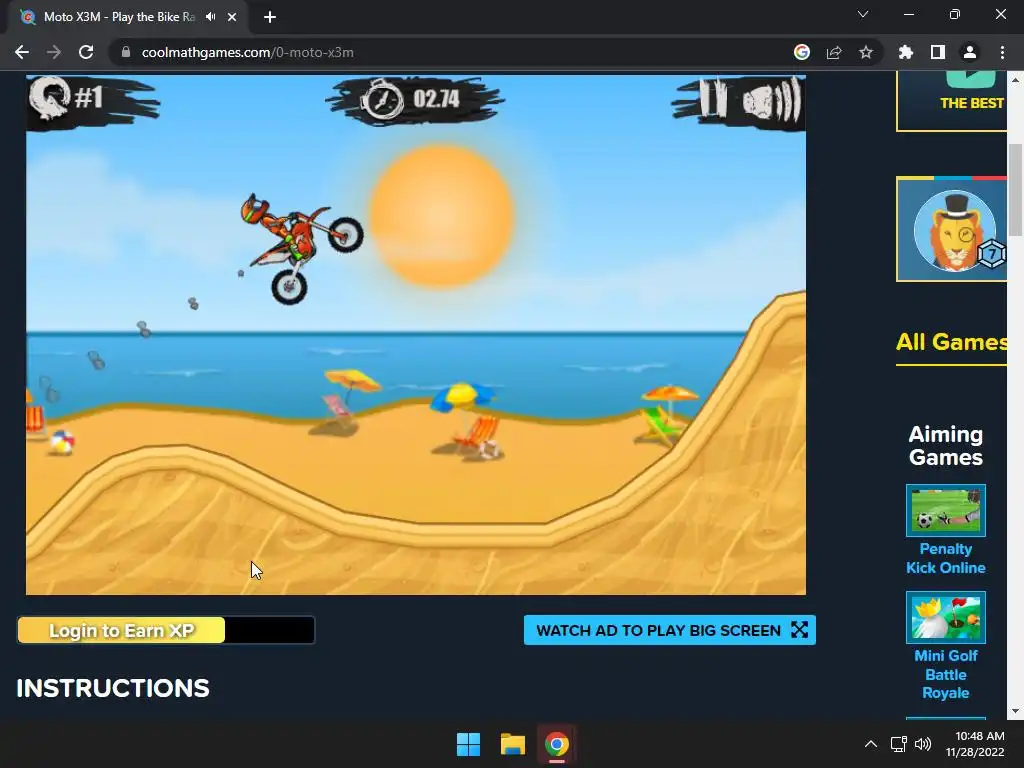Click scrollbar down arrow
The image size is (1024, 768).
coord(1015,711)
